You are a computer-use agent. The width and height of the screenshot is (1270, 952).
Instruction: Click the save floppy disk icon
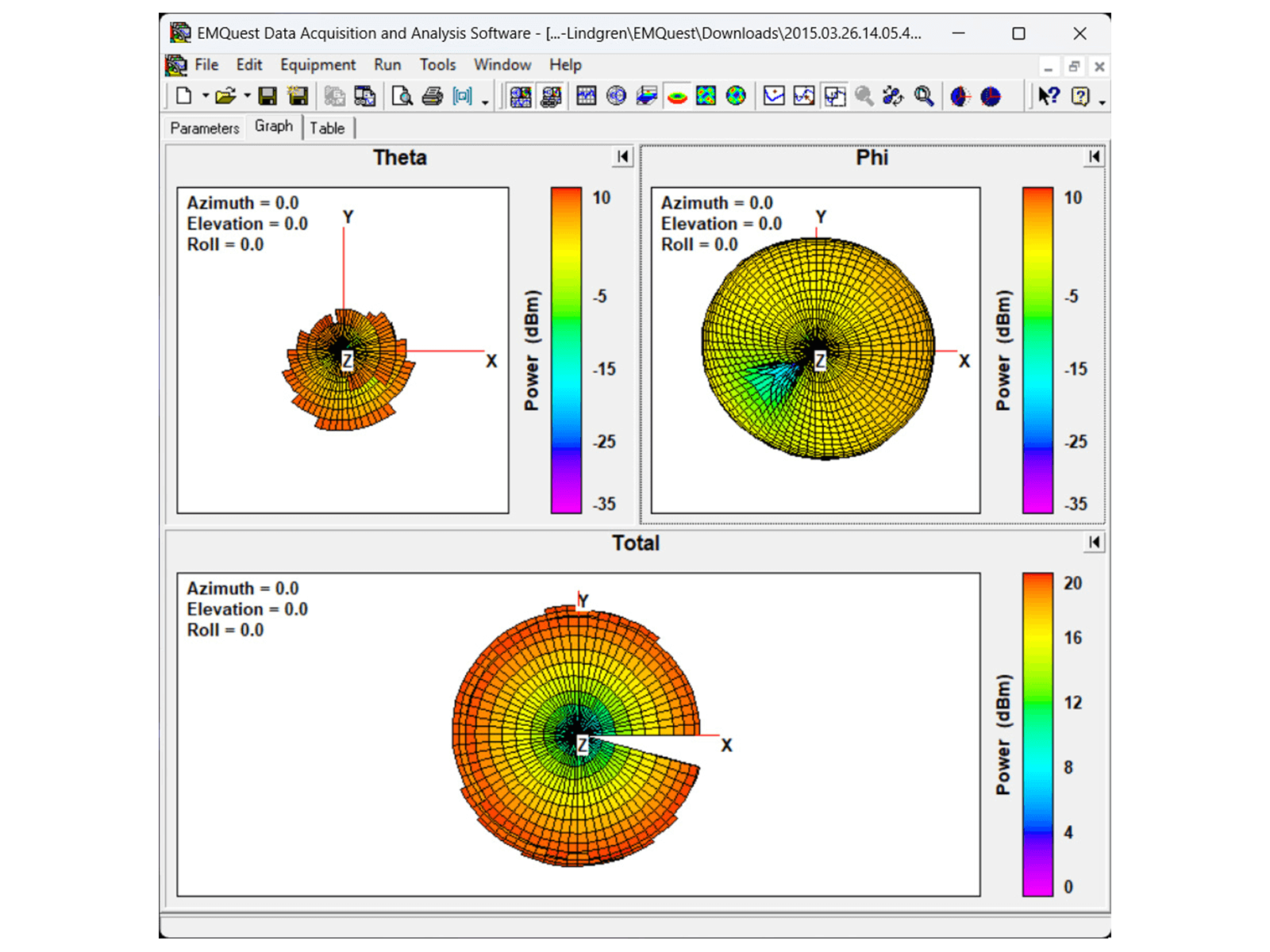click(267, 97)
